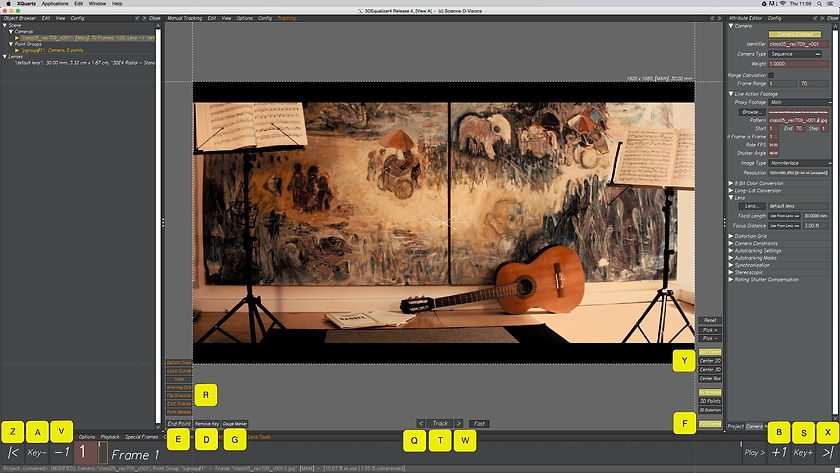Expand the Distortion Grid section

[x=731, y=236]
